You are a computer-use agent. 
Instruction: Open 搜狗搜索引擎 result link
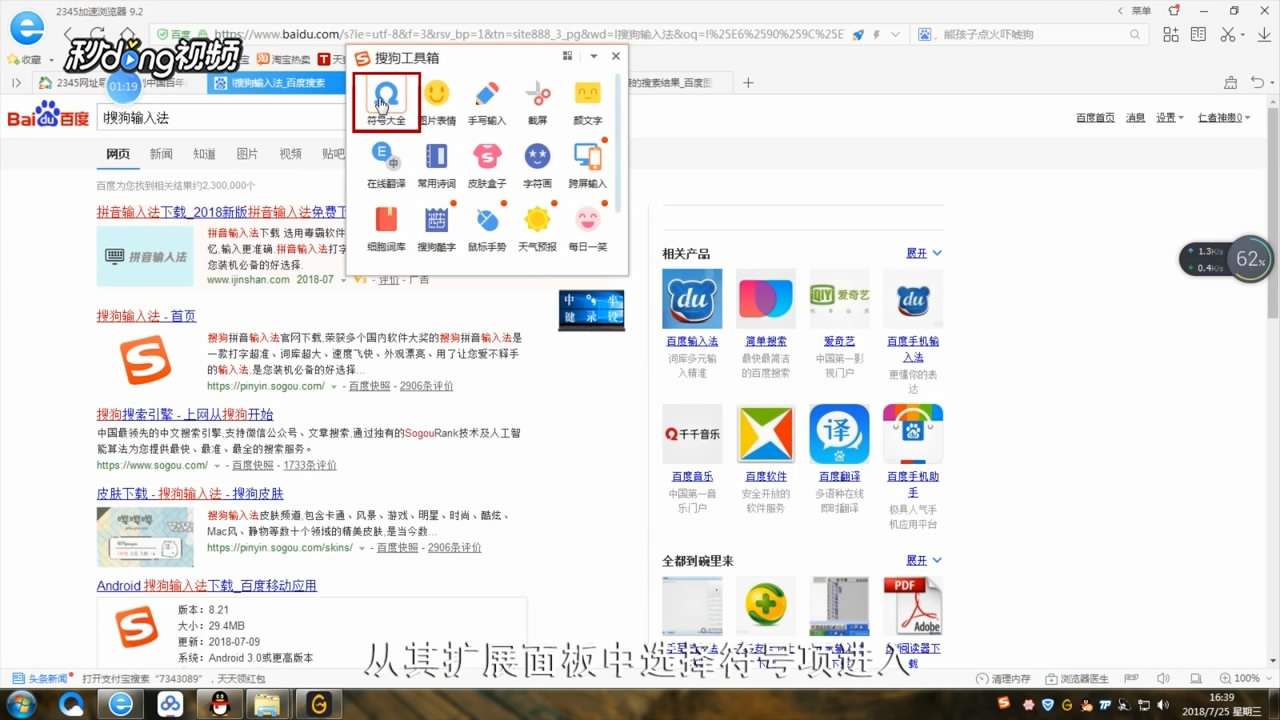pos(185,414)
